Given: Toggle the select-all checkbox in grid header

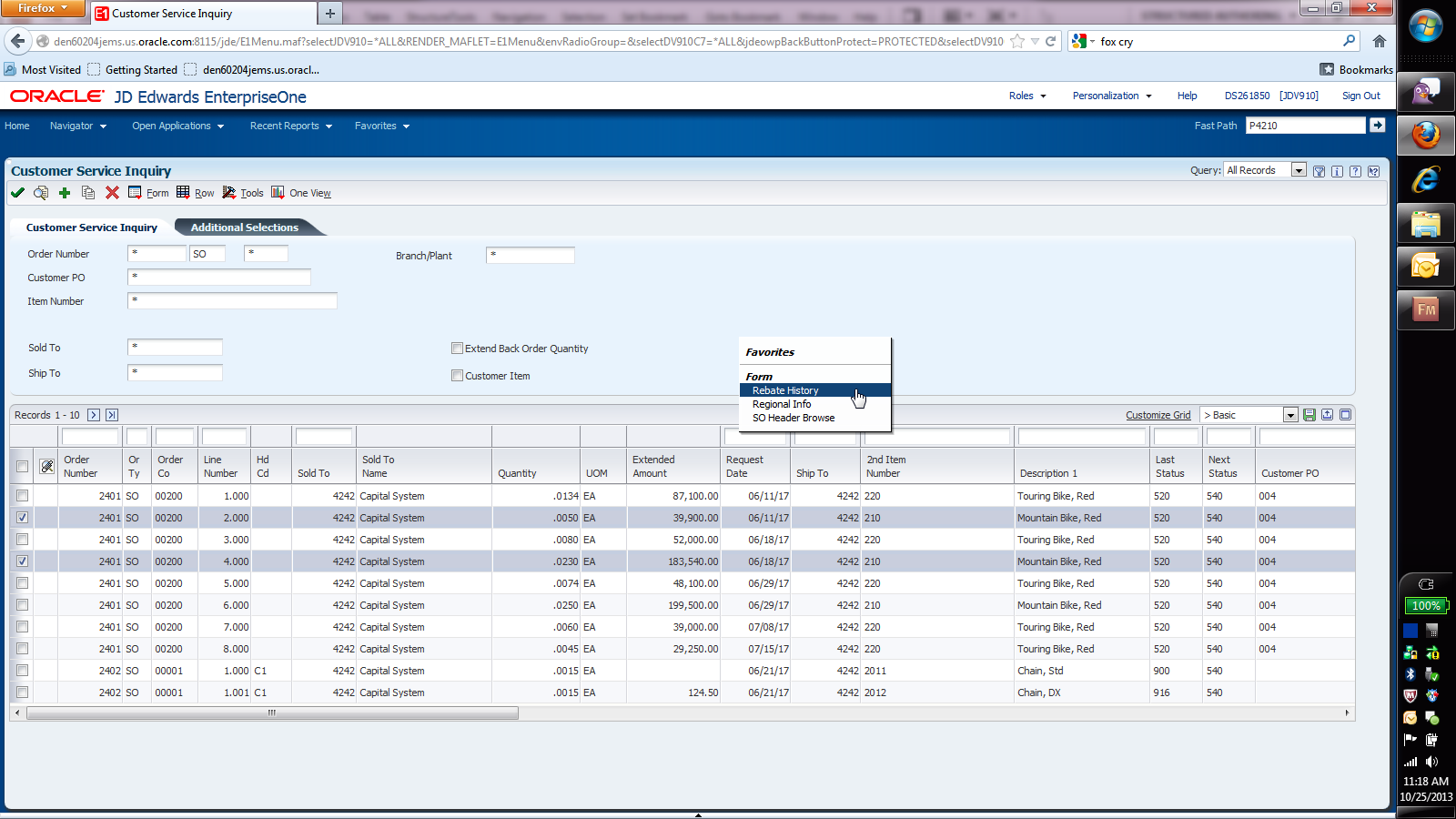Looking at the screenshot, I should [x=23, y=467].
